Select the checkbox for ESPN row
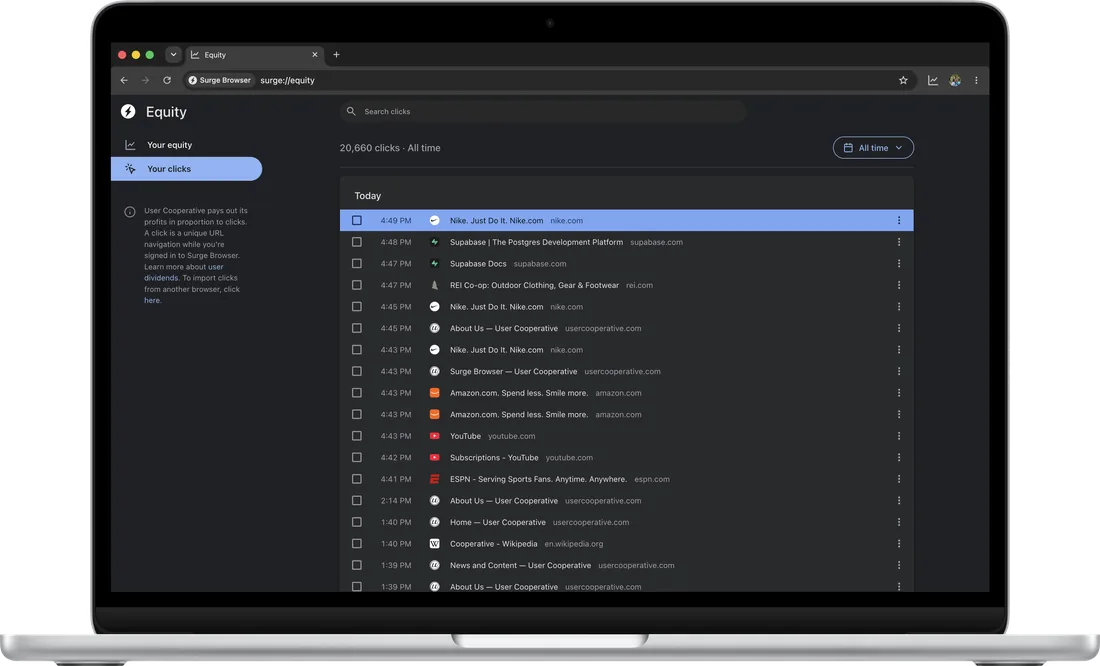Viewport: 1100px width, 666px height. (356, 479)
